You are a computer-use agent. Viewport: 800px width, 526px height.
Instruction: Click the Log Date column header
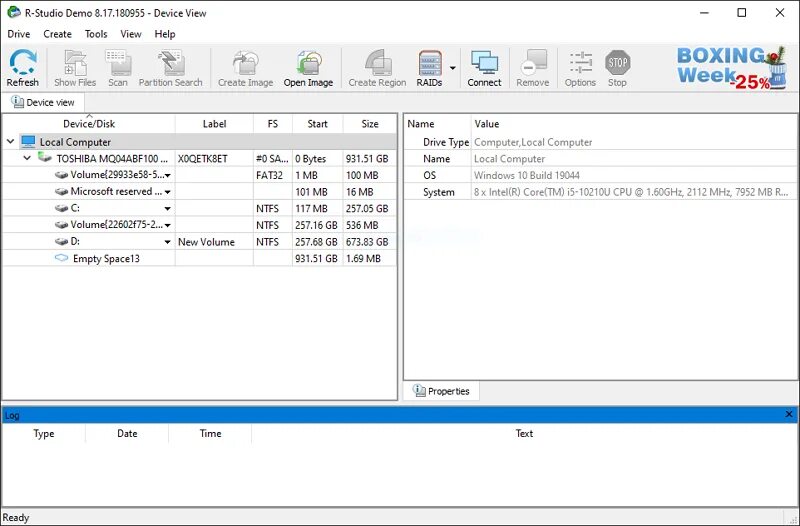coord(127,434)
